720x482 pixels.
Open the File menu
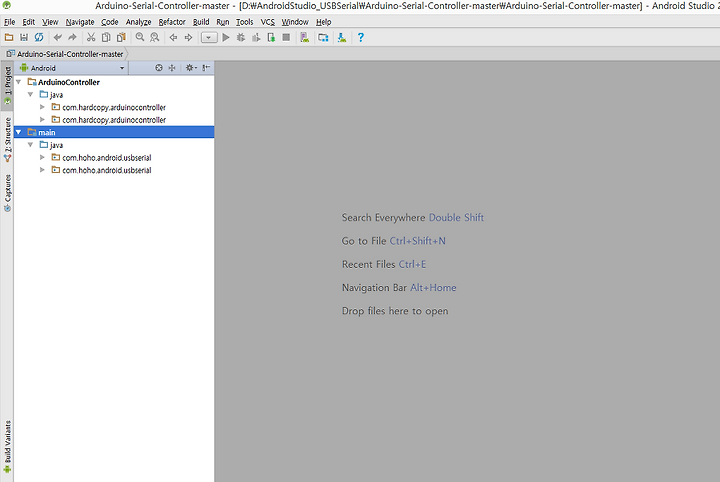pos(9,22)
